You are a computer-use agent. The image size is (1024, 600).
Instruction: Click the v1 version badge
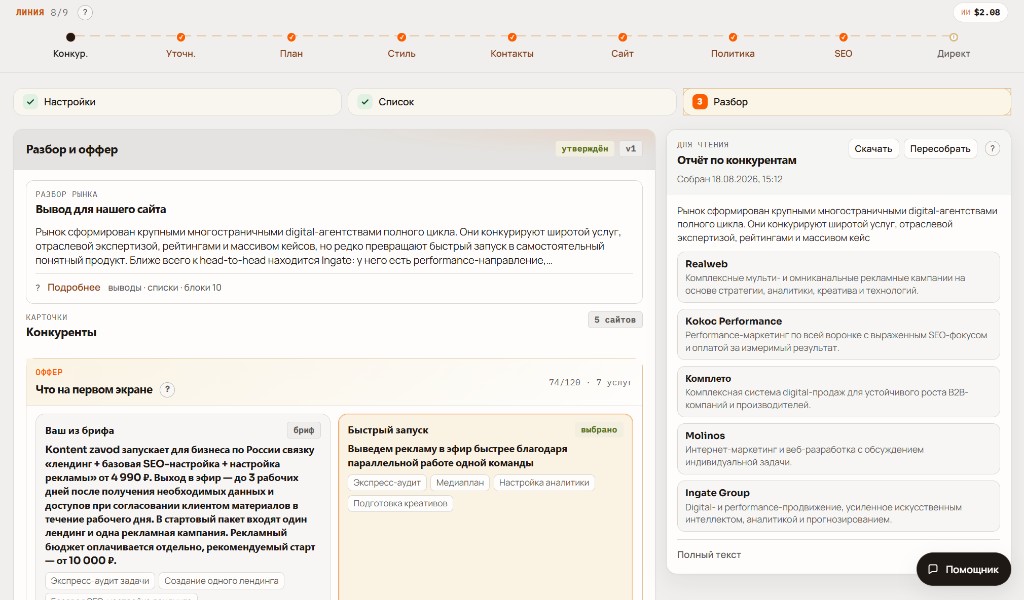pyautogui.click(x=630, y=149)
